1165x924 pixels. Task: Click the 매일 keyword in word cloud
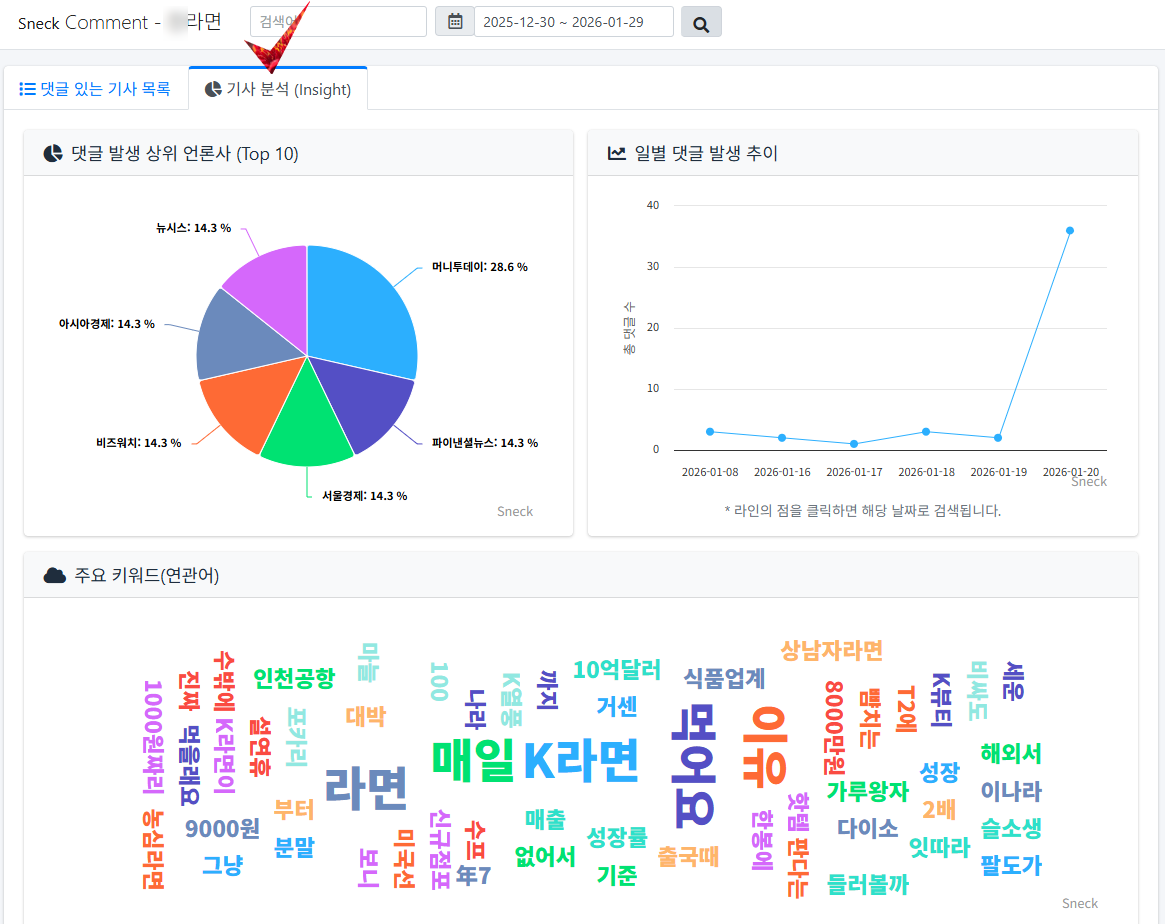[x=473, y=759]
